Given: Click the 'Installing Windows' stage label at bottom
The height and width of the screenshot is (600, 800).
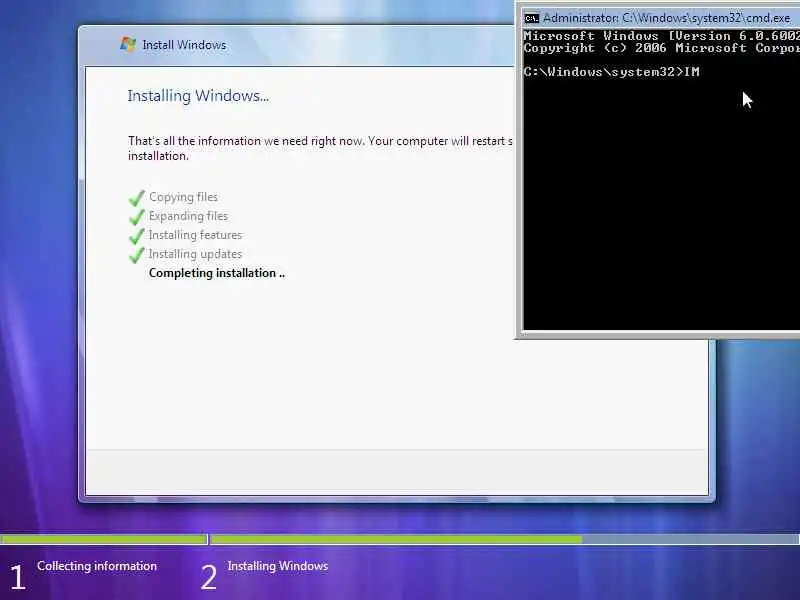Looking at the screenshot, I should coord(278,566).
